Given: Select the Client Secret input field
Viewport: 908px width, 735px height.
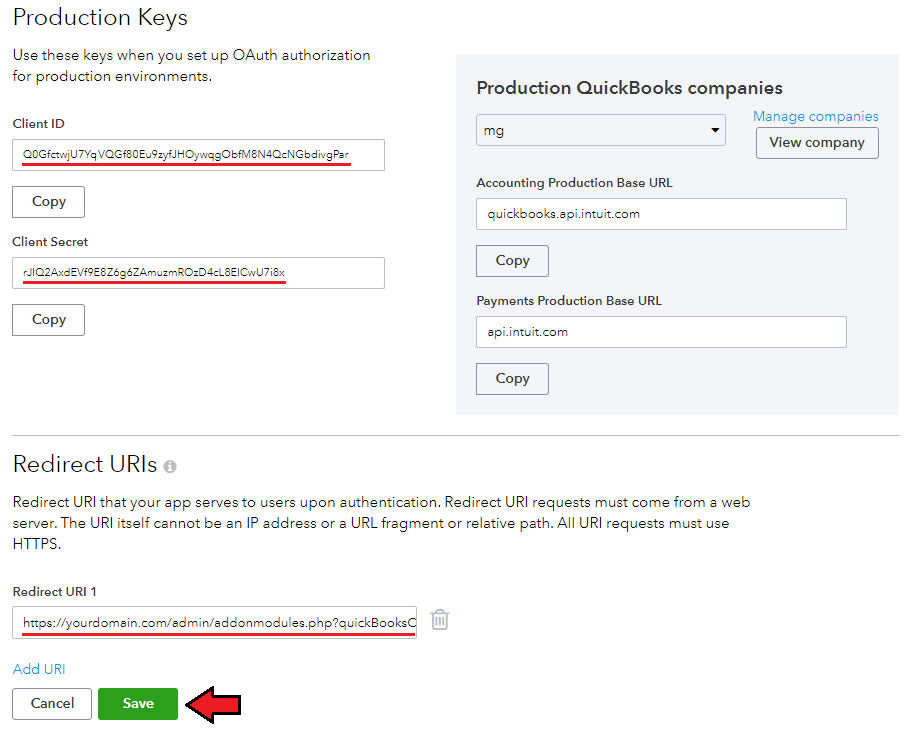Looking at the screenshot, I should coord(199,273).
